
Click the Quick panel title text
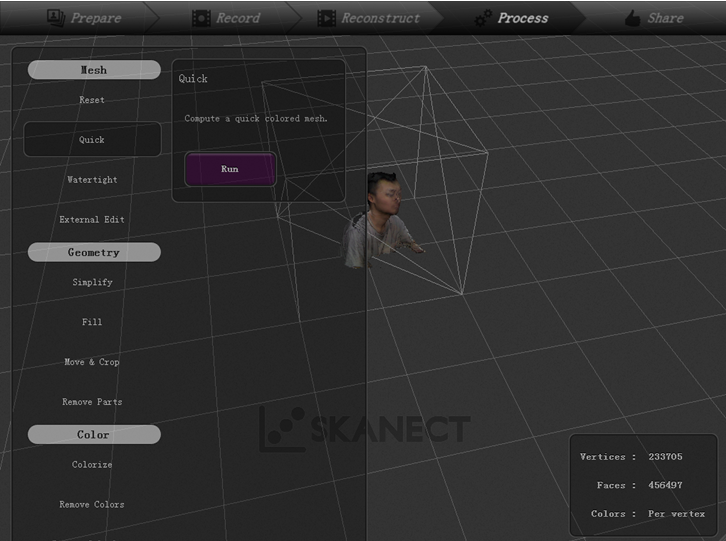[x=193, y=79]
